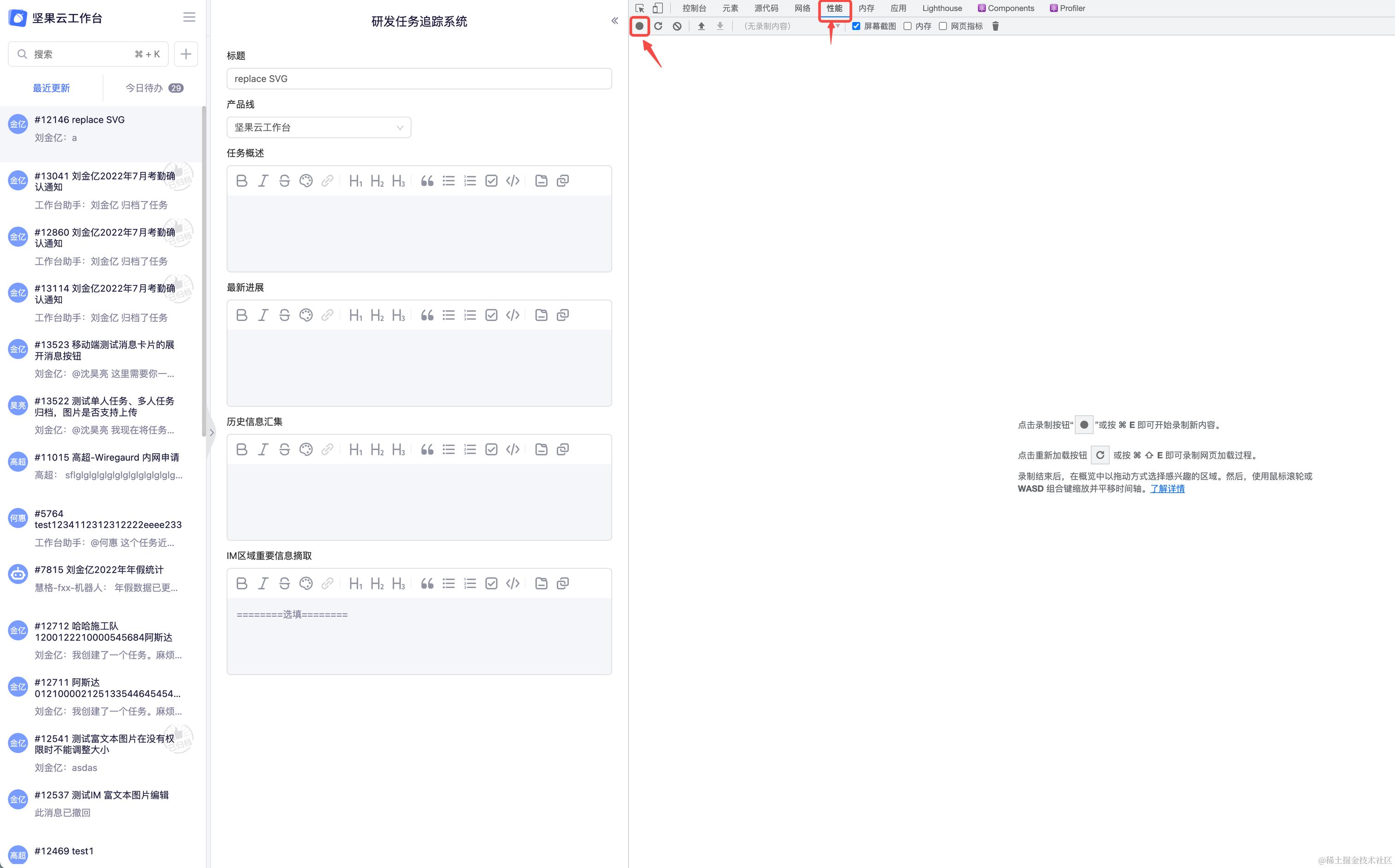
Task: Click the 标题 input field
Action: [x=419, y=79]
